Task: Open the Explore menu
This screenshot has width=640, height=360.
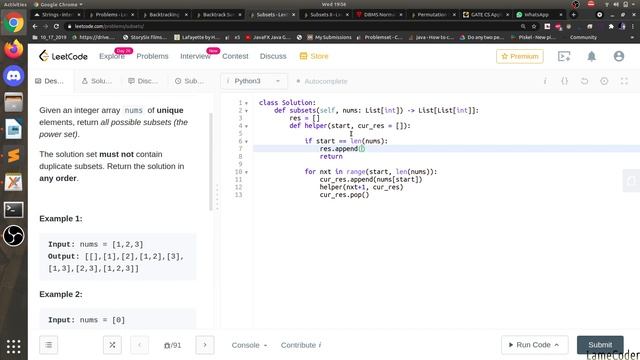Action: point(111,56)
